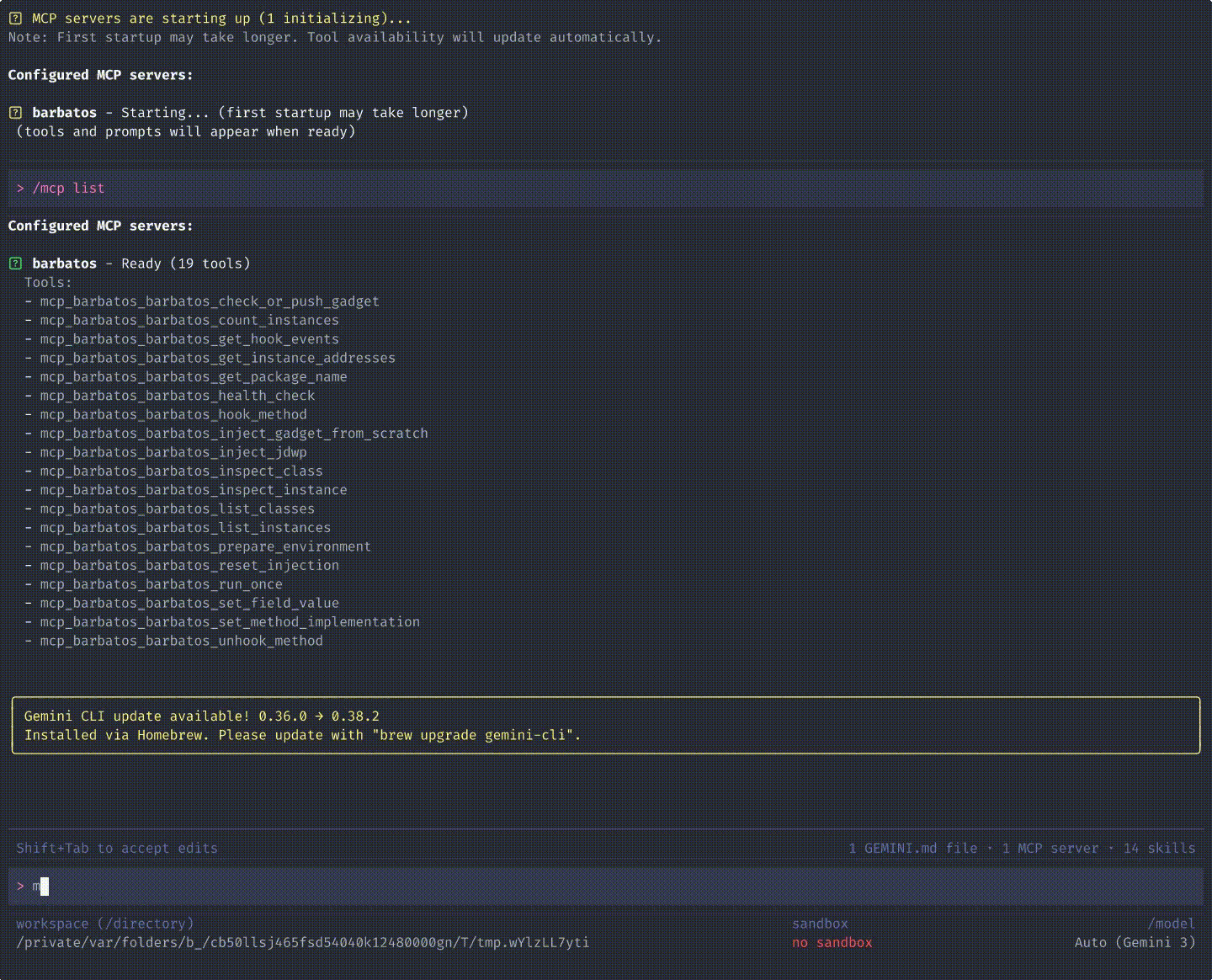1212x980 pixels.
Task: Select 'mcp_barbatos_barbatos_inspect_class' tool entry
Action: coord(181,471)
